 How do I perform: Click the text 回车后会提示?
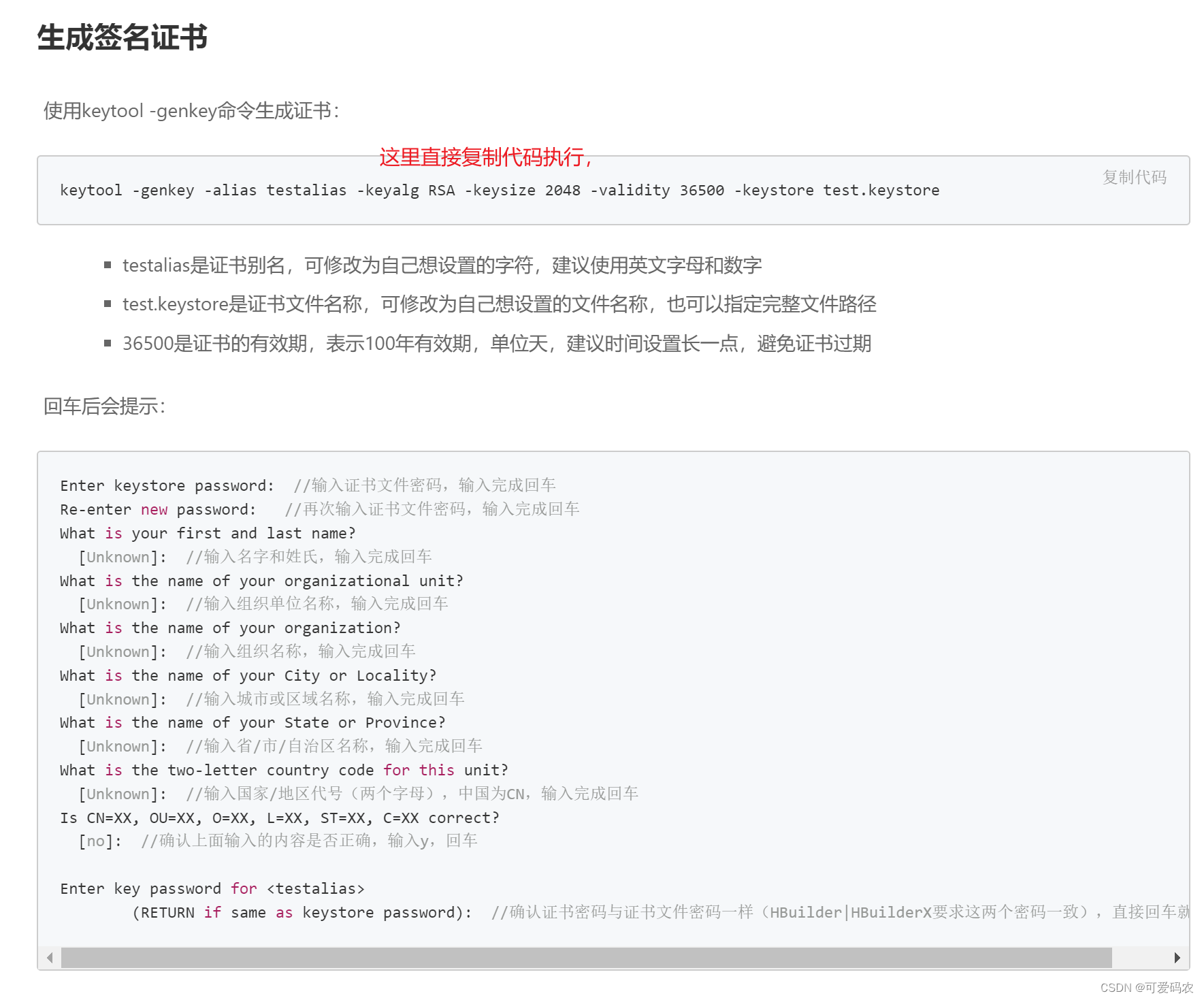pos(104,406)
